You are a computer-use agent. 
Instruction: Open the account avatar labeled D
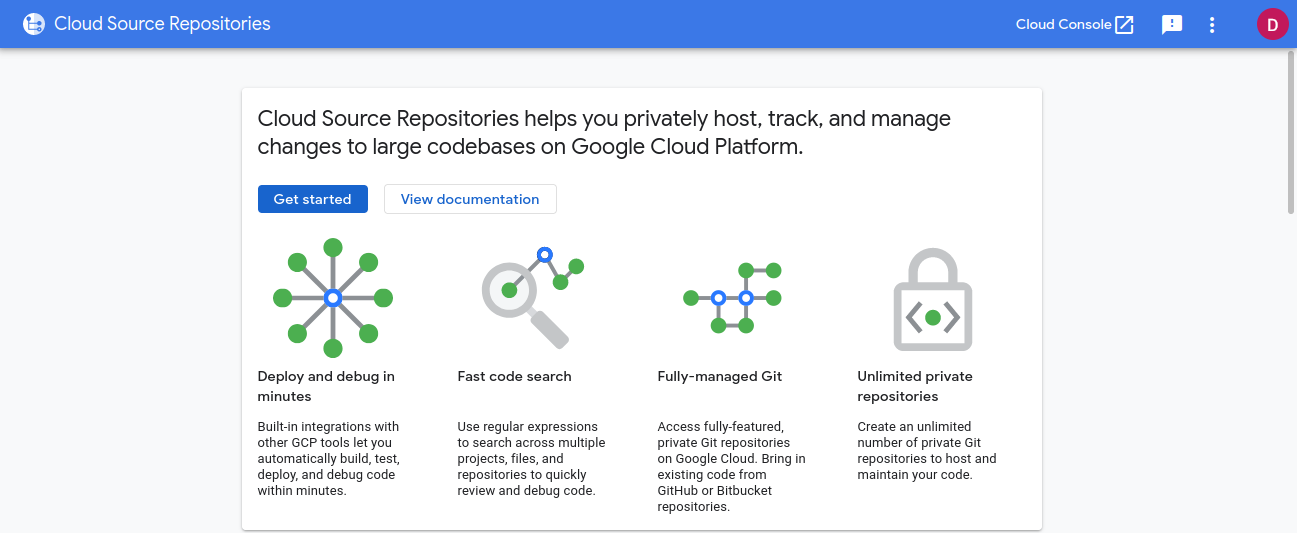1272,25
